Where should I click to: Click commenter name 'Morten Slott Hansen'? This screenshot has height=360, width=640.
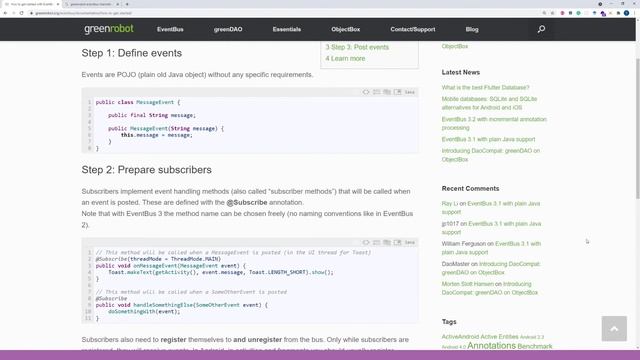466,284
